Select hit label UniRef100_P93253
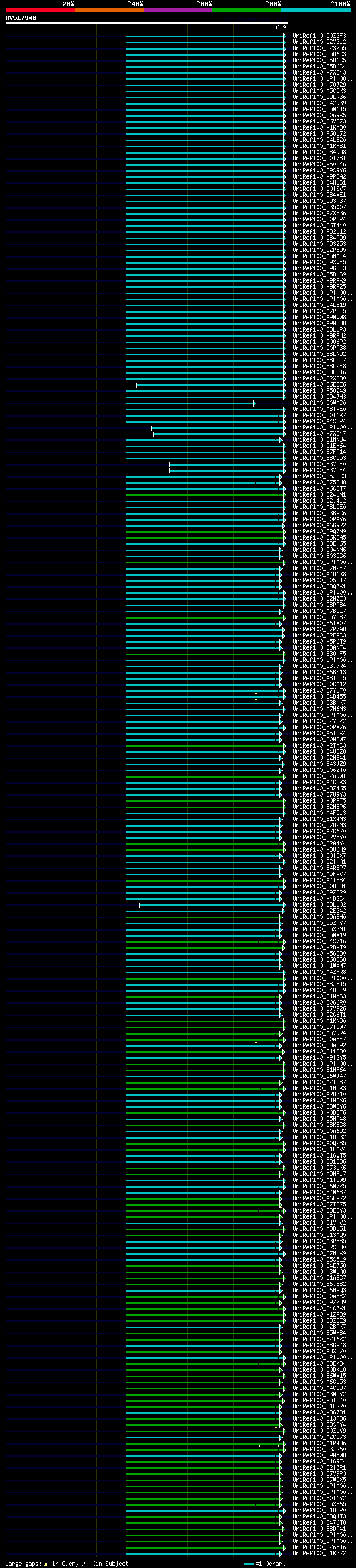The image size is (356, 1568). tap(319, 244)
